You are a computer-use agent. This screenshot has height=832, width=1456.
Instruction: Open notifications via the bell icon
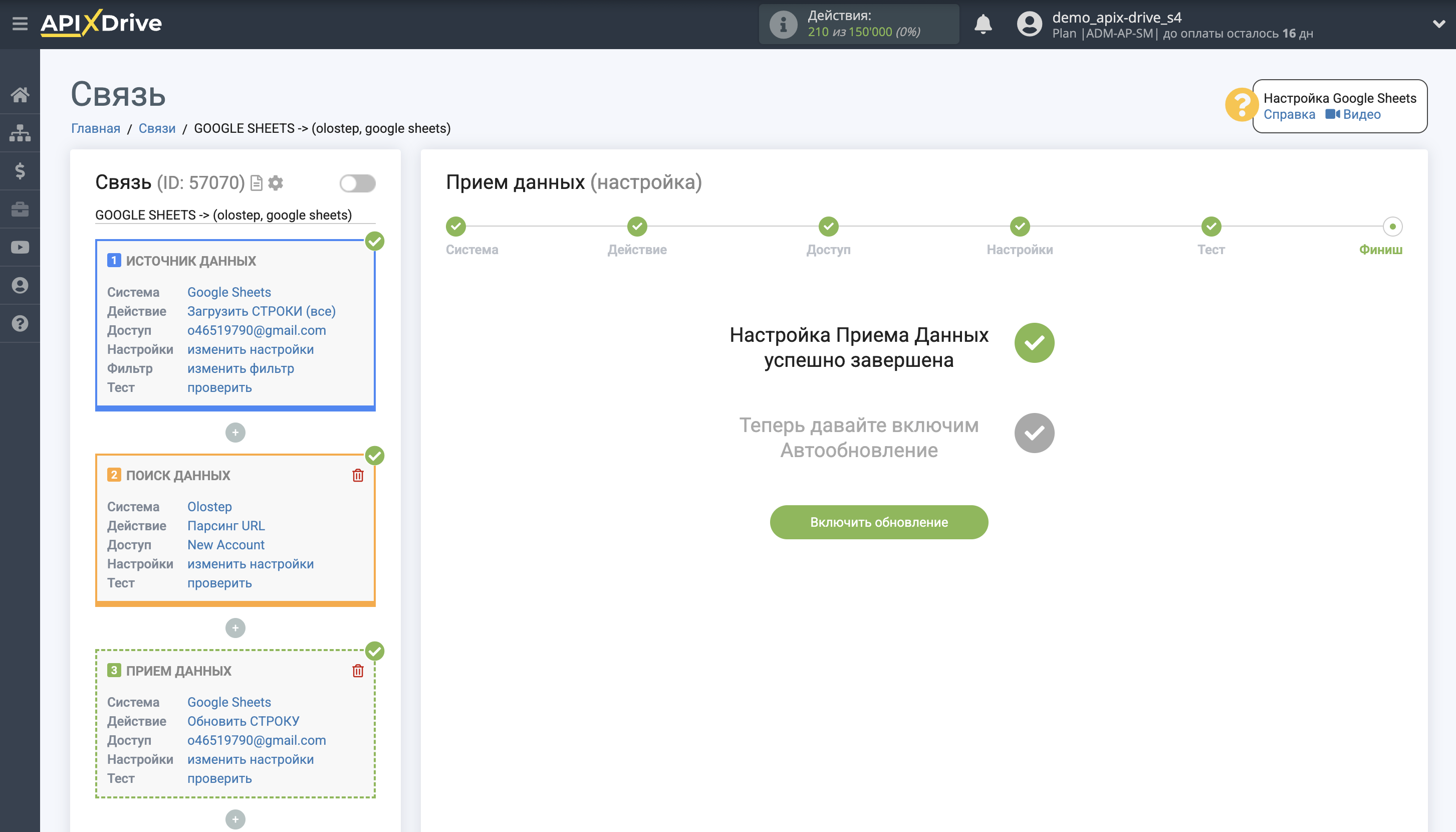[984, 24]
